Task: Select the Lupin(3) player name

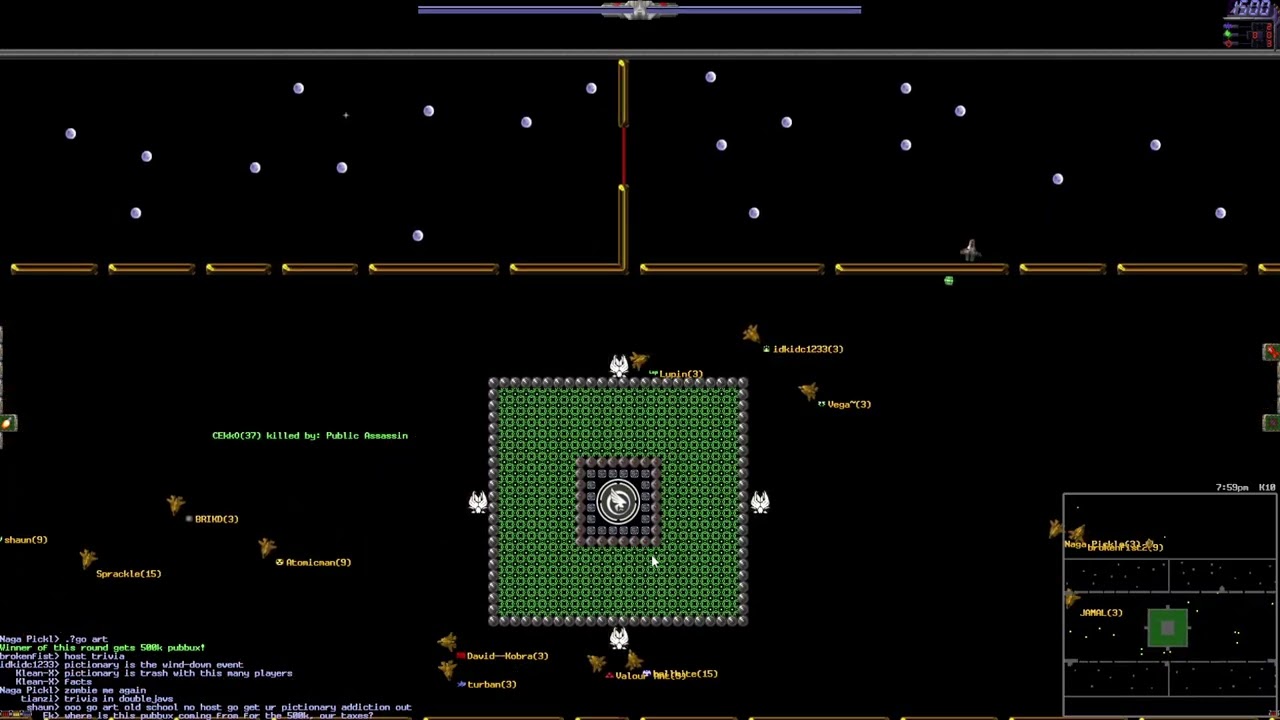Action: [681, 374]
